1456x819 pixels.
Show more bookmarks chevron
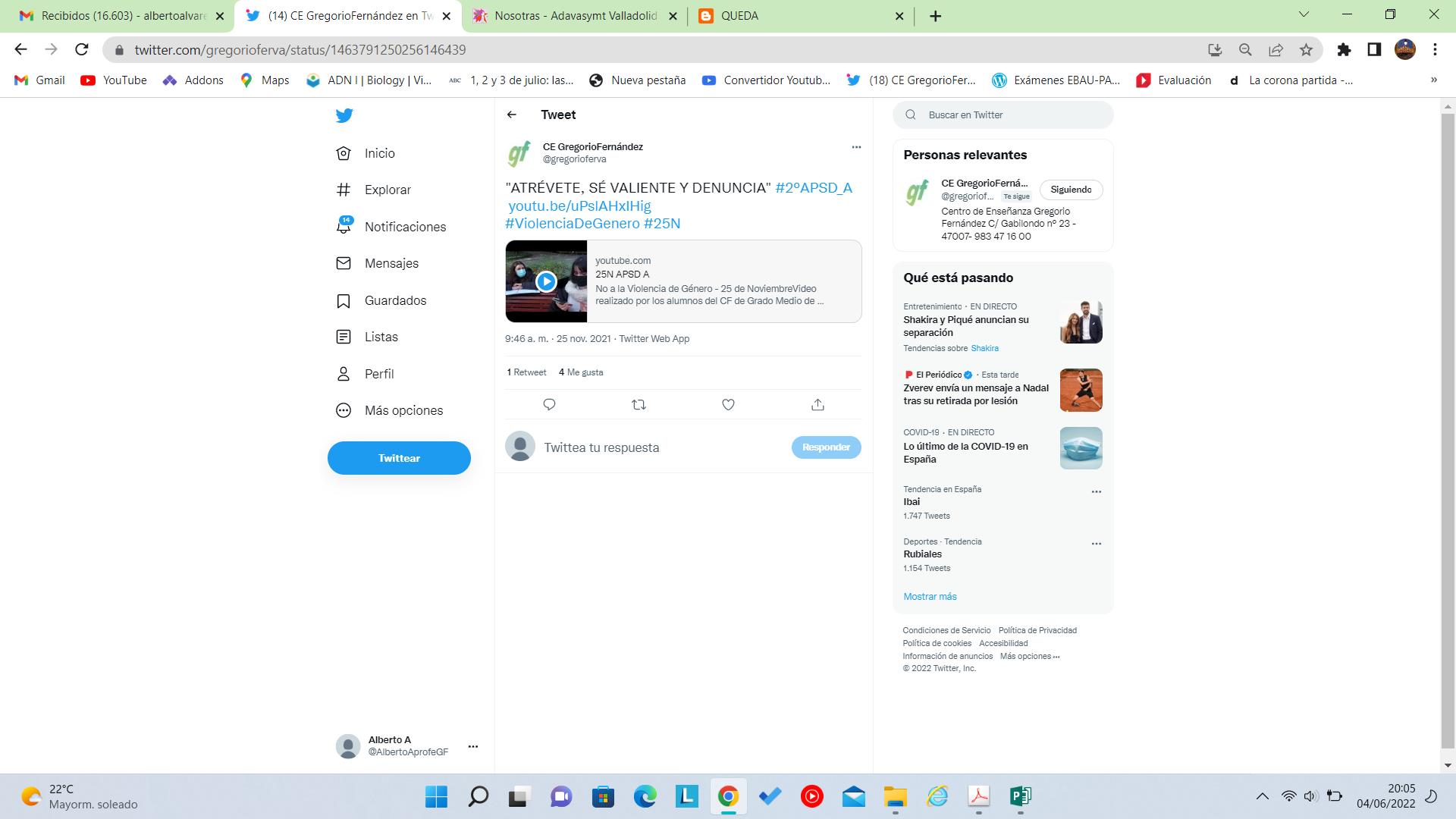point(1433,80)
